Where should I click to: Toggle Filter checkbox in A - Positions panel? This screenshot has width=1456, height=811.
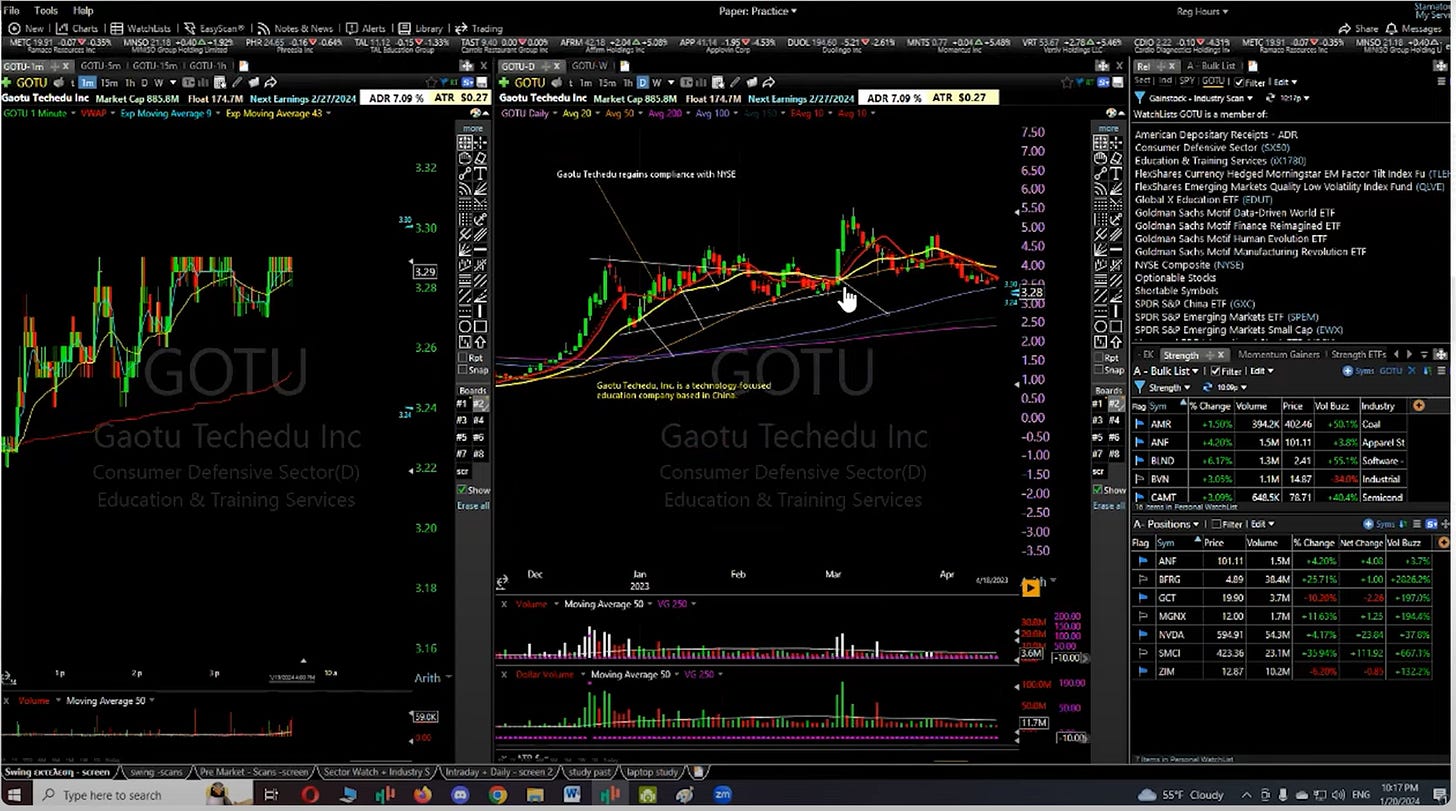click(1216, 524)
